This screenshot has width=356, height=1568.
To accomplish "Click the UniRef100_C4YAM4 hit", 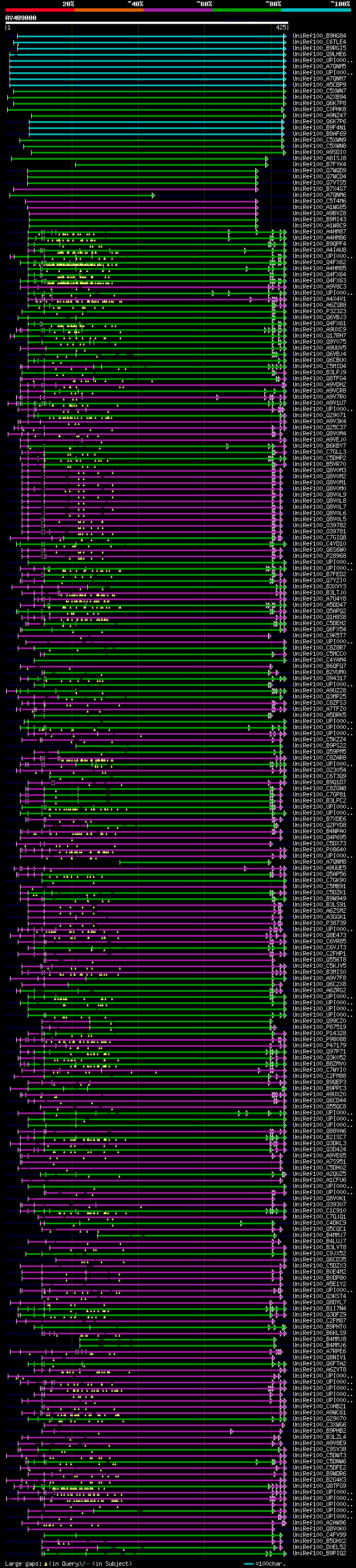I will (319, 660).
